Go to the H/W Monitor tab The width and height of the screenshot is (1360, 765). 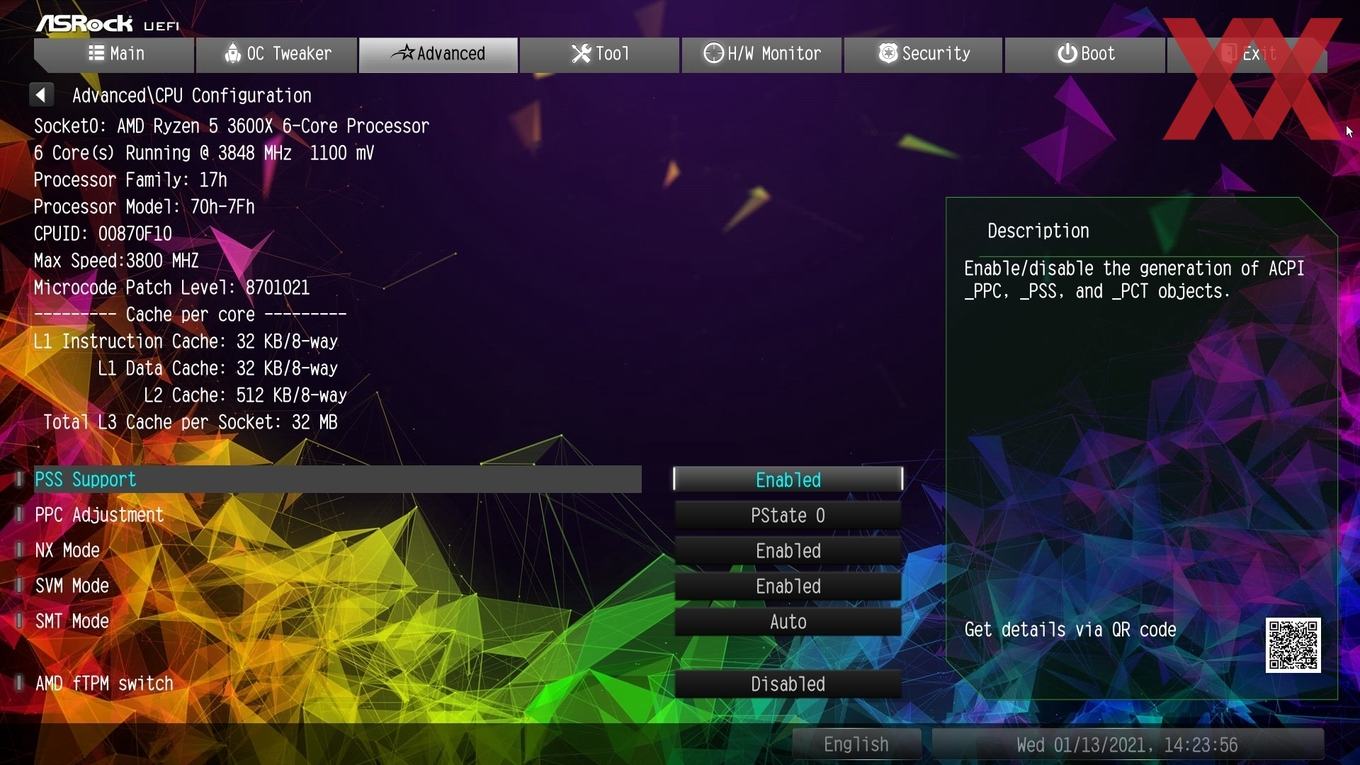[762, 54]
